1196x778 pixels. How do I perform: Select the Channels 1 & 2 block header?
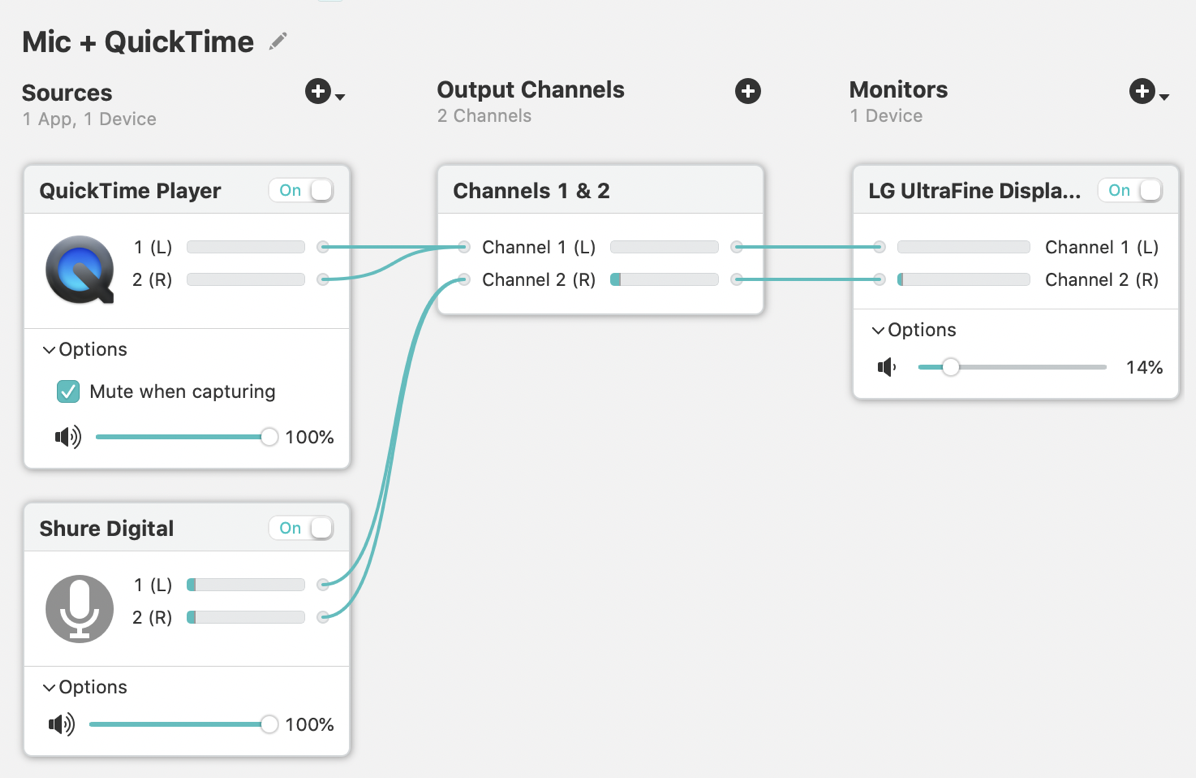pyautogui.click(x=600, y=190)
